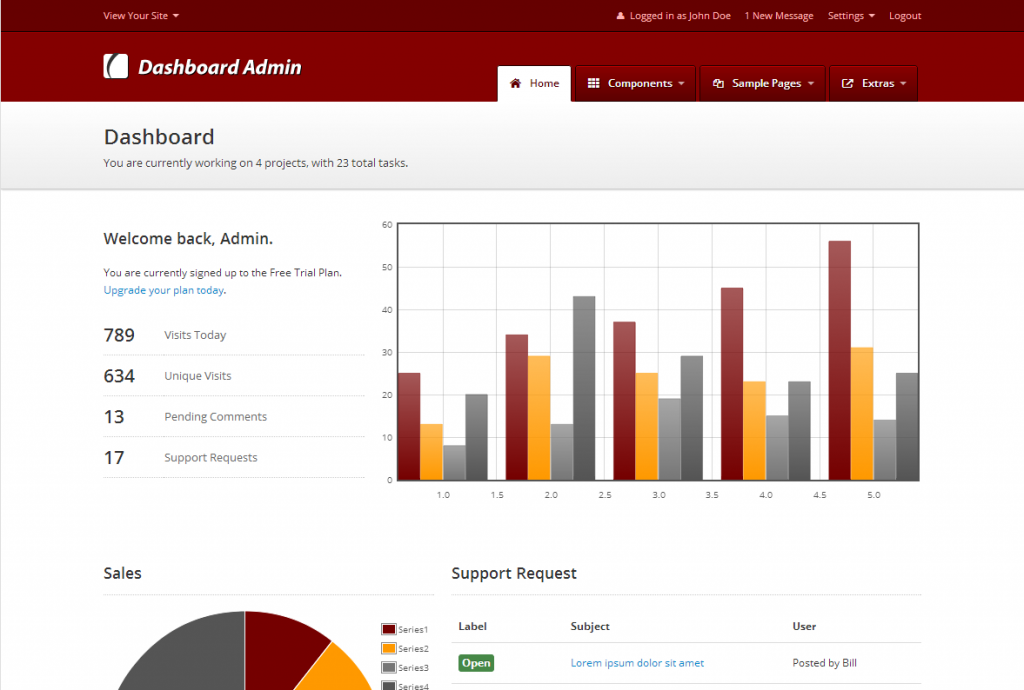
Task: Click the Series1 dark red legend swatch
Action: (388, 629)
